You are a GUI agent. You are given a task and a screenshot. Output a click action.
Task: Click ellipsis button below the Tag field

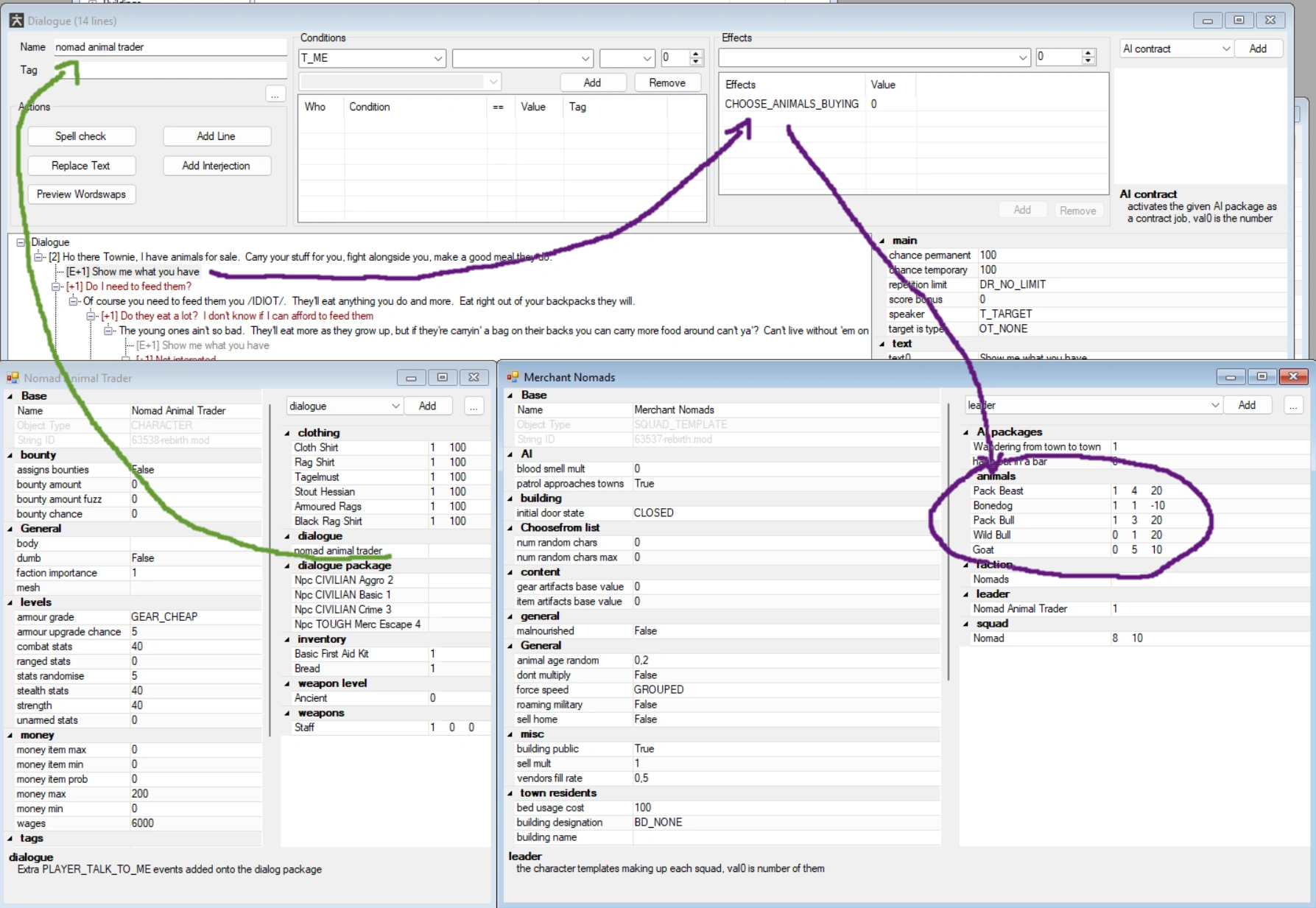point(275,94)
